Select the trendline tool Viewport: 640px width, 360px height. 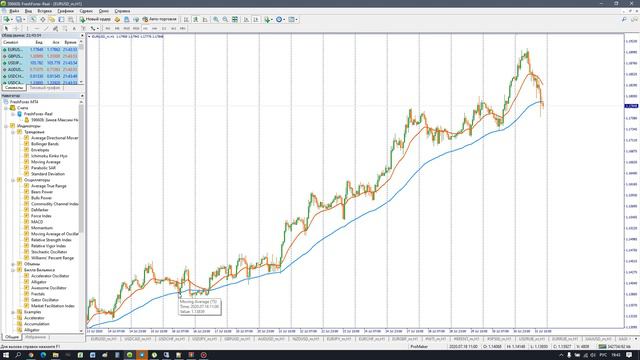click(46, 28)
